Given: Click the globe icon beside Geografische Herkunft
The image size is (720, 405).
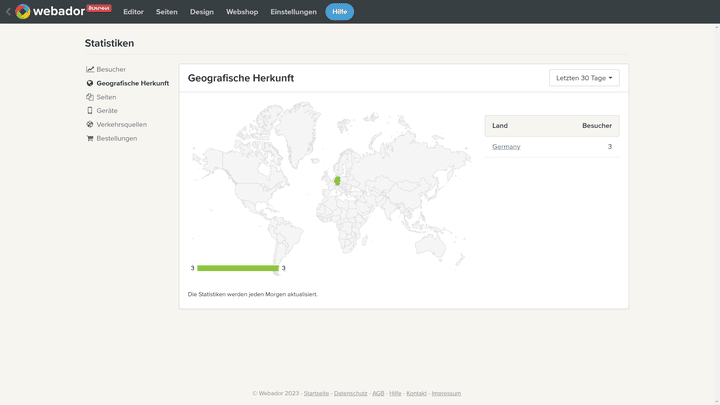Looking at the screenshot, I should pos(90,83).
